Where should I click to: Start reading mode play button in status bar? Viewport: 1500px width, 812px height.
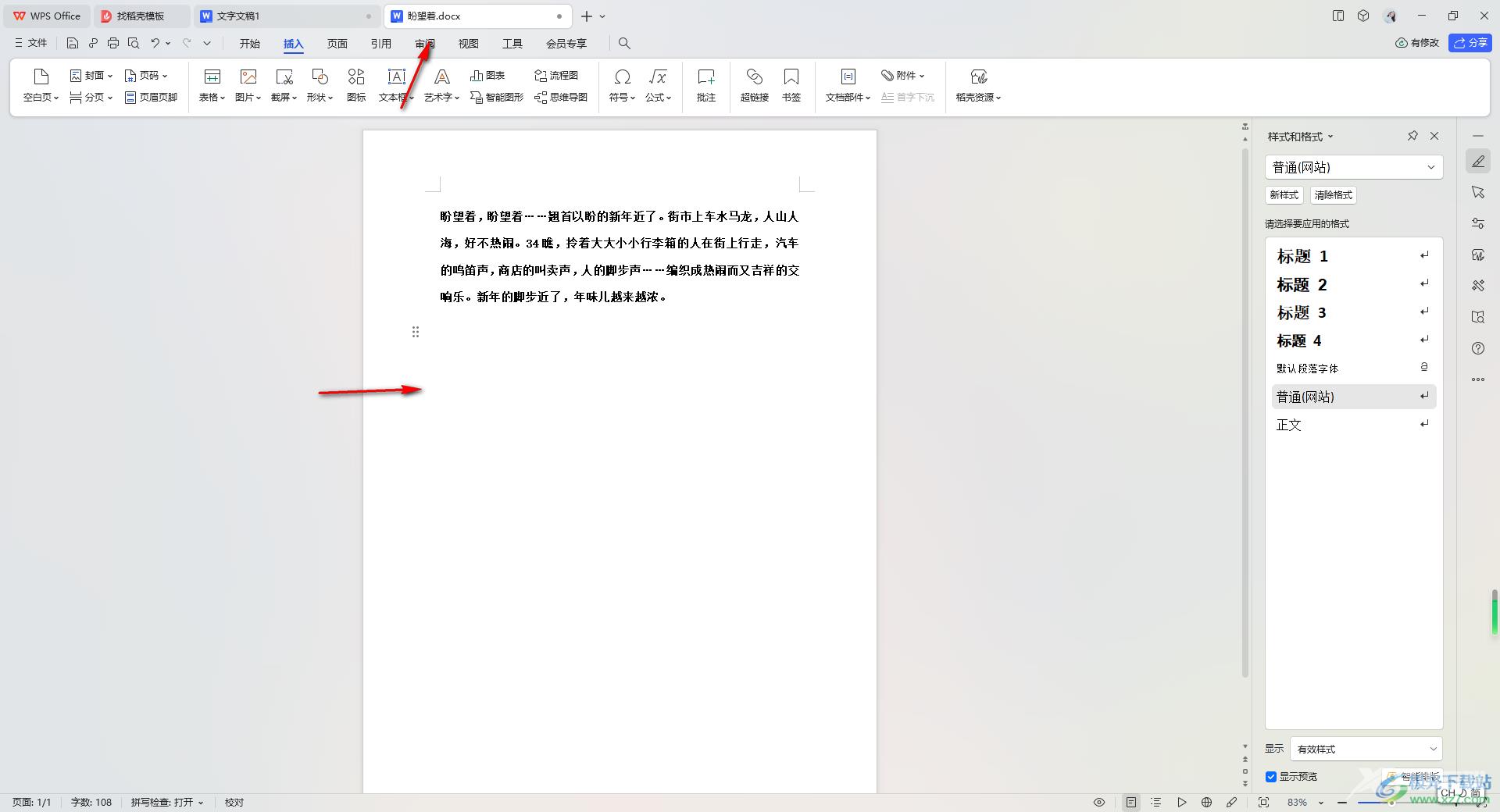(x=1182, y=803)
